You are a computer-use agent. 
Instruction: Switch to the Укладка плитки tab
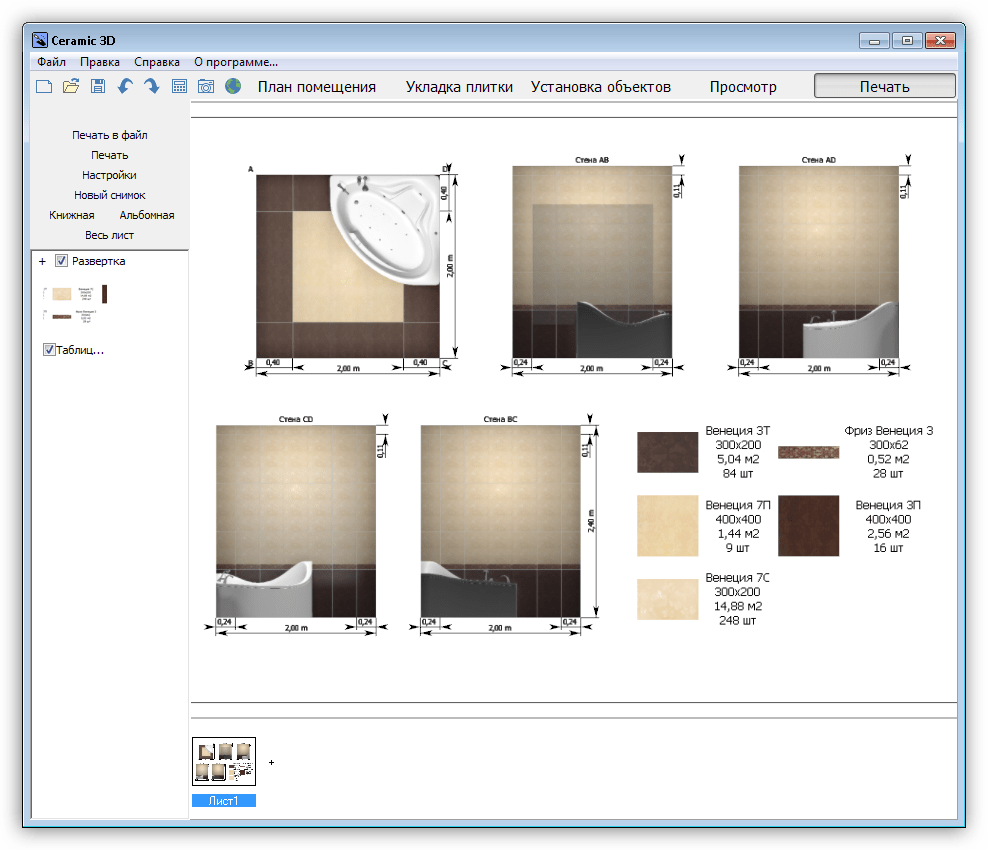(459, 87)
